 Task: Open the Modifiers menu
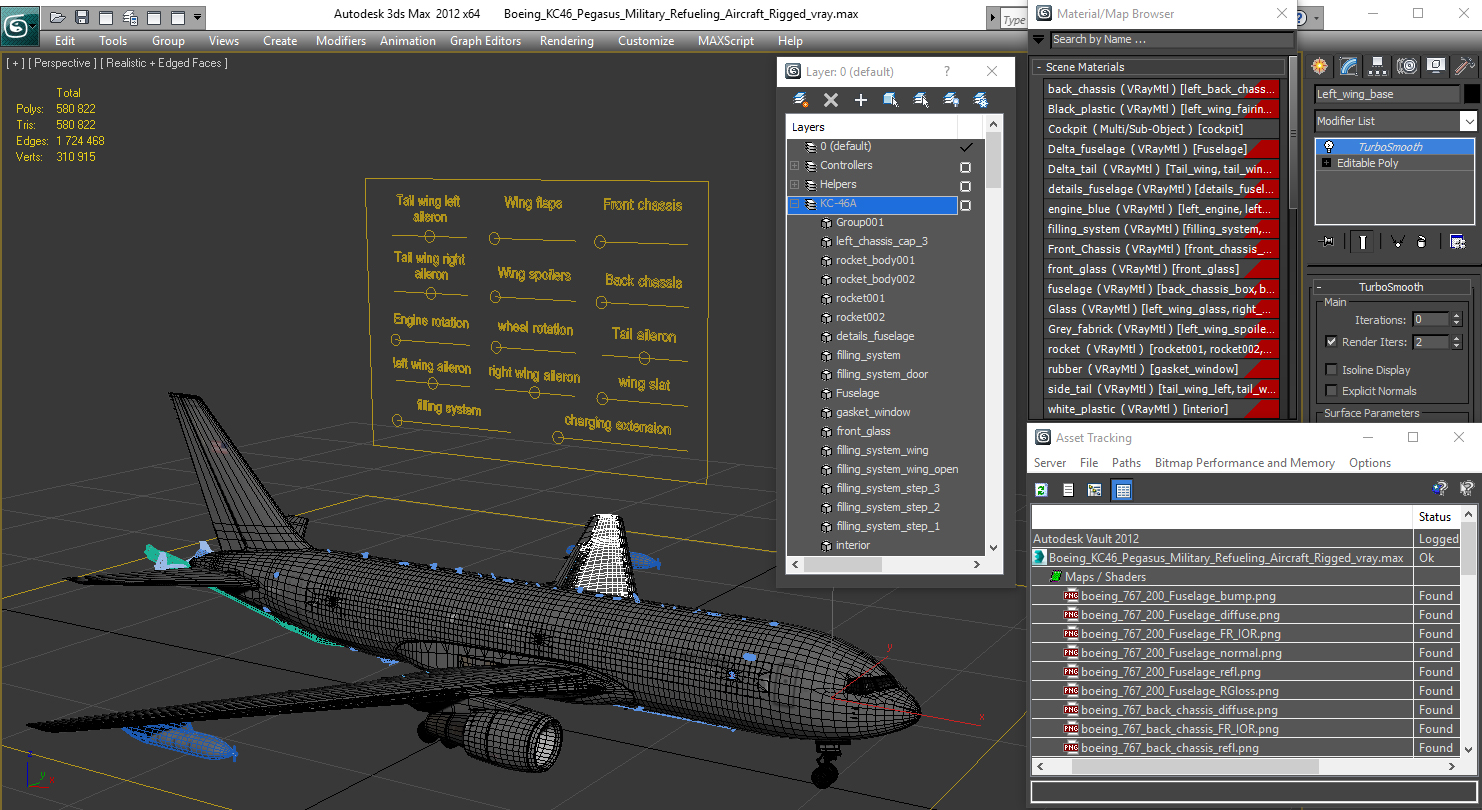(341, 41)
